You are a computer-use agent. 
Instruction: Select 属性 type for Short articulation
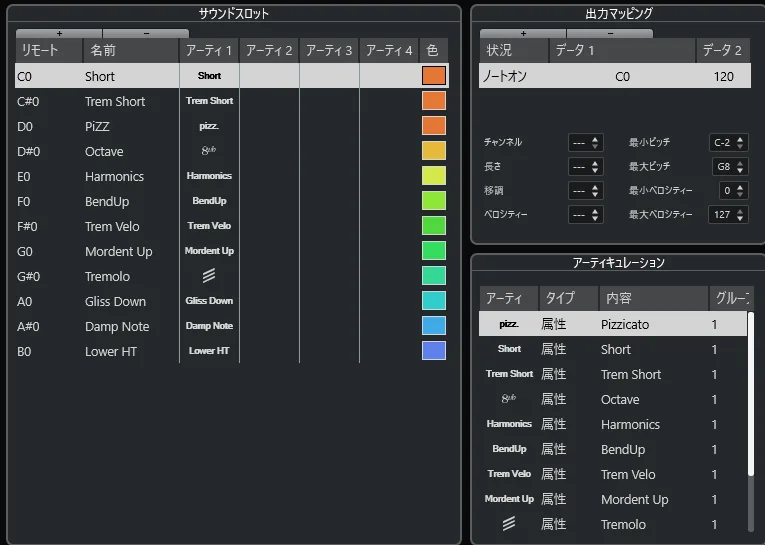[554, 349]
